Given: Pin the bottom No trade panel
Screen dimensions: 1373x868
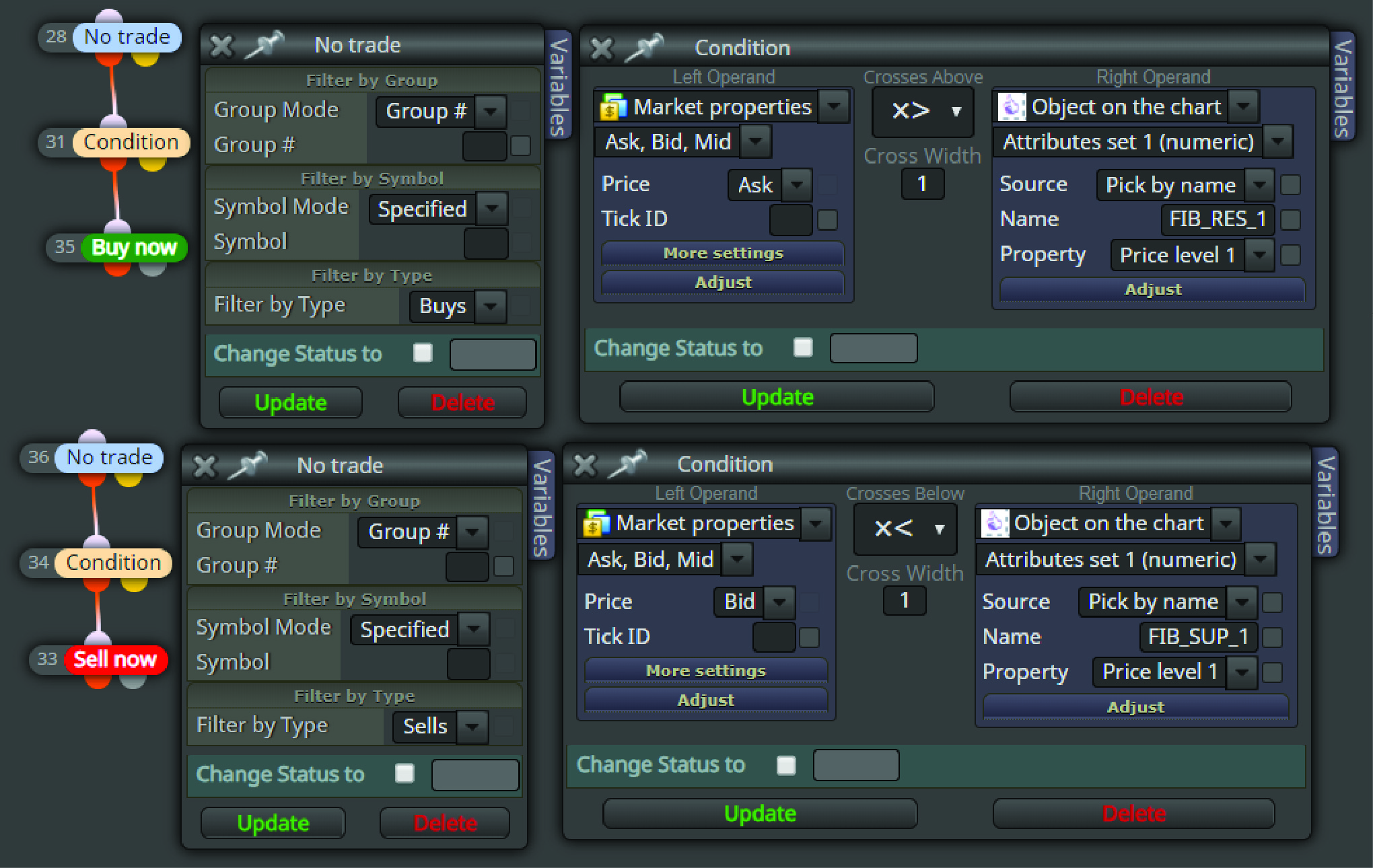Looking at the screenshot, I should tap(246, 466).
